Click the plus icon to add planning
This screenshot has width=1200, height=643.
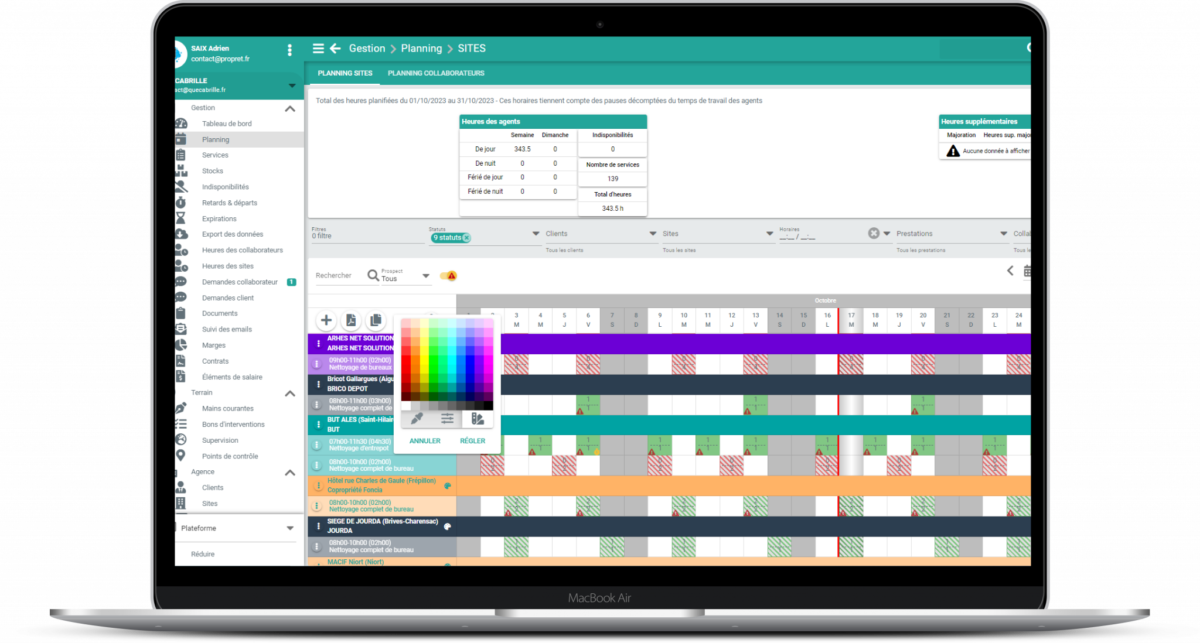[x=326, y=320]
